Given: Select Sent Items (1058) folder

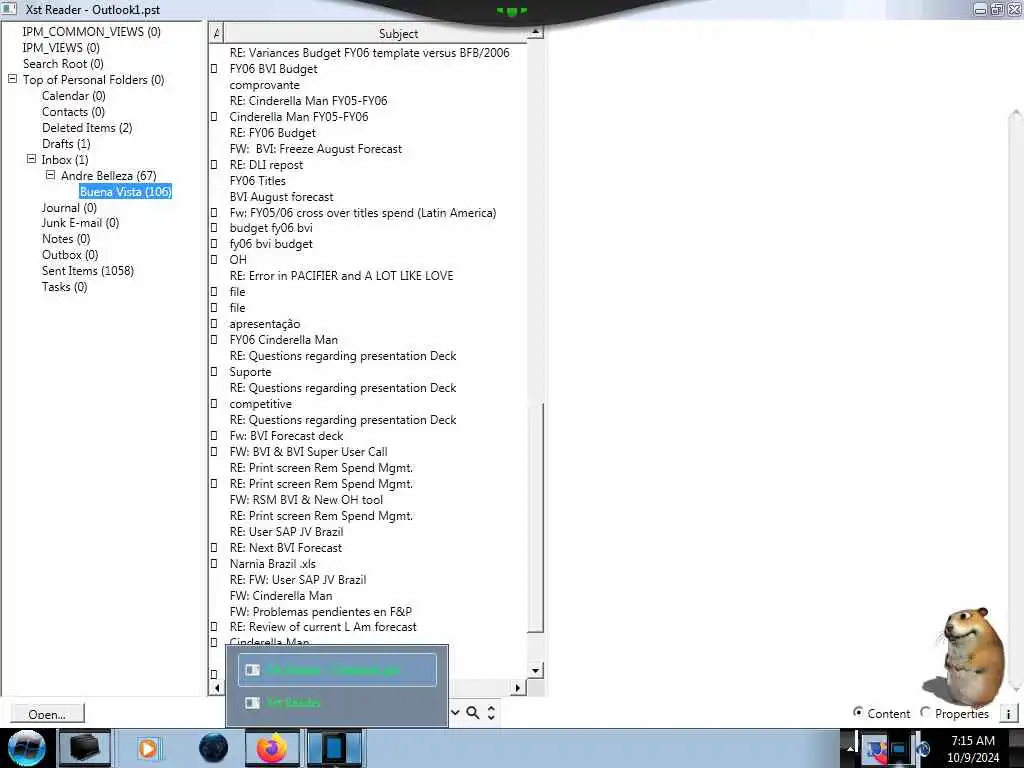Looking at the screenshot, I should point(88,270).
